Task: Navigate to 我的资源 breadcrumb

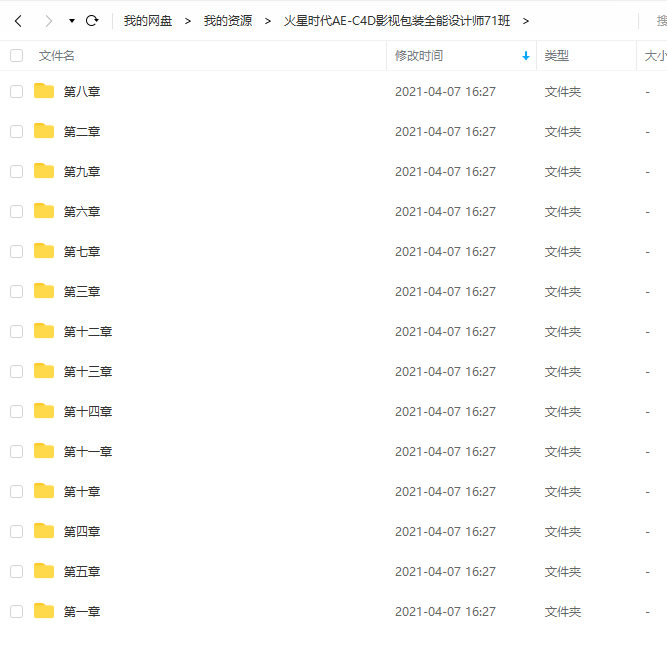Action: tap(227, 21)
